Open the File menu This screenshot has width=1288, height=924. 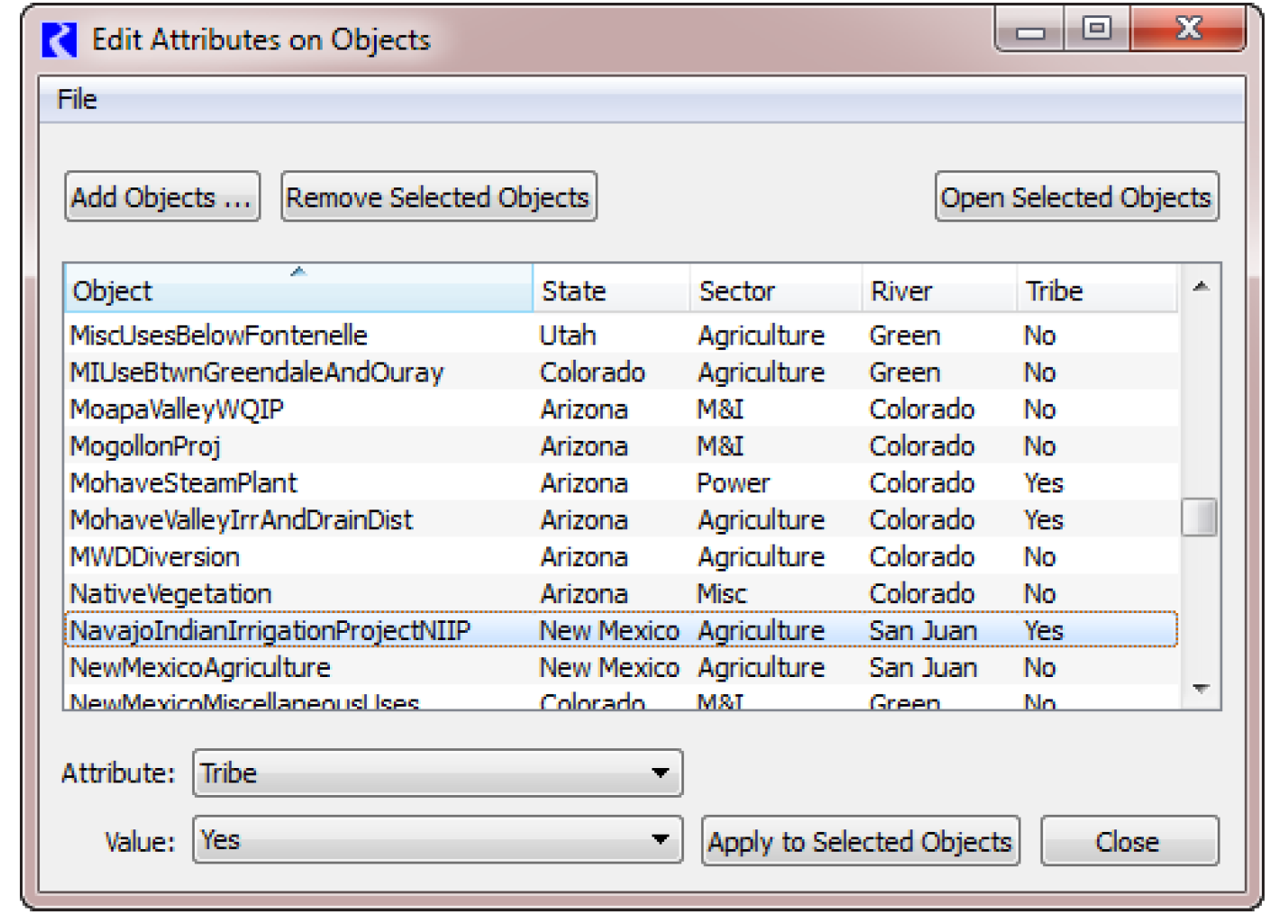point(77,99)
